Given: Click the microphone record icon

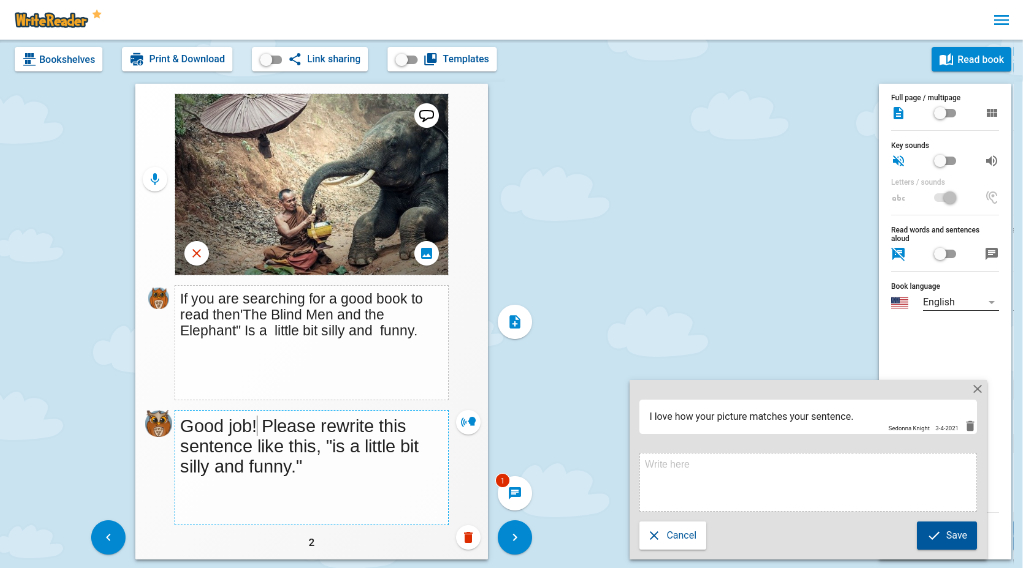Looking at the screenshot, I should pyautogui.click(x=155, y=179).
